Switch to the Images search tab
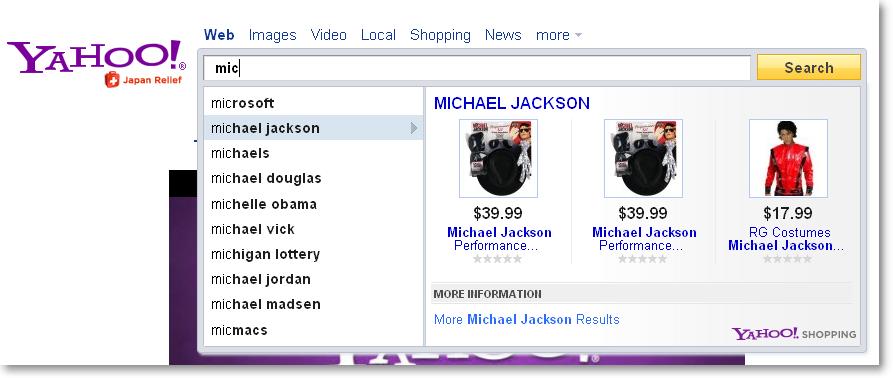Image resolution: width=893 pixels, height=378 pixels. tap(272, 35)
